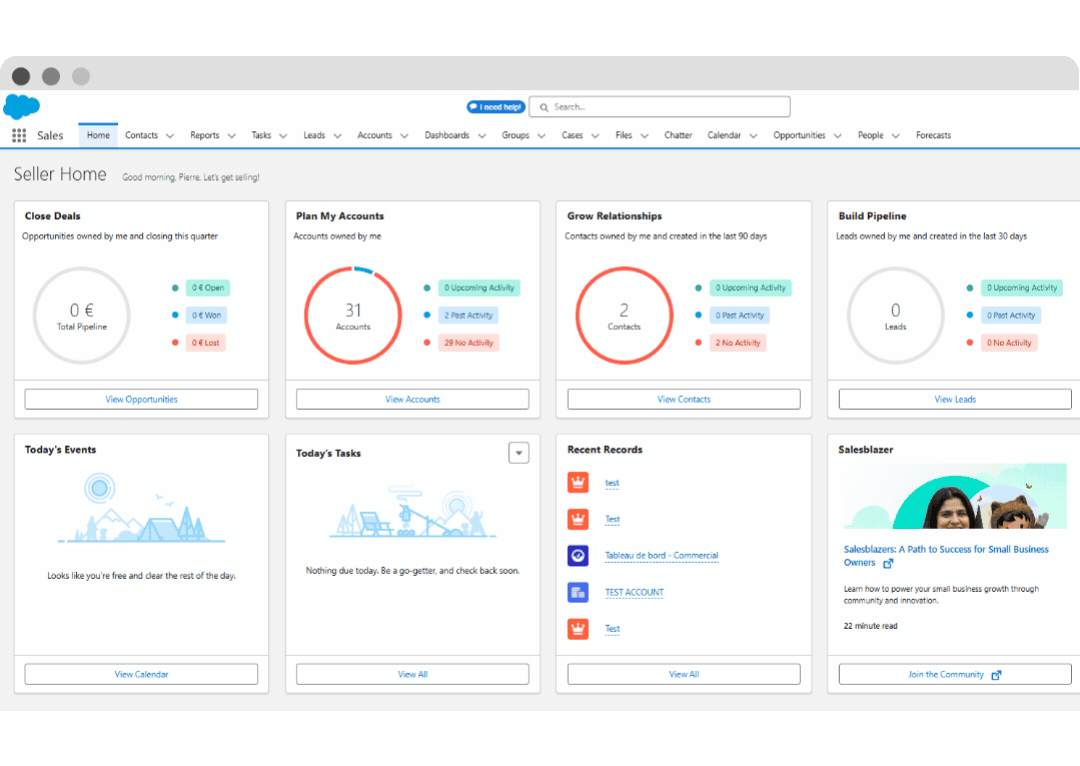This screenshot has height=766, width=1080.
Task: Click the external link icon on Join the Community
Action: (x=996, y=675)
